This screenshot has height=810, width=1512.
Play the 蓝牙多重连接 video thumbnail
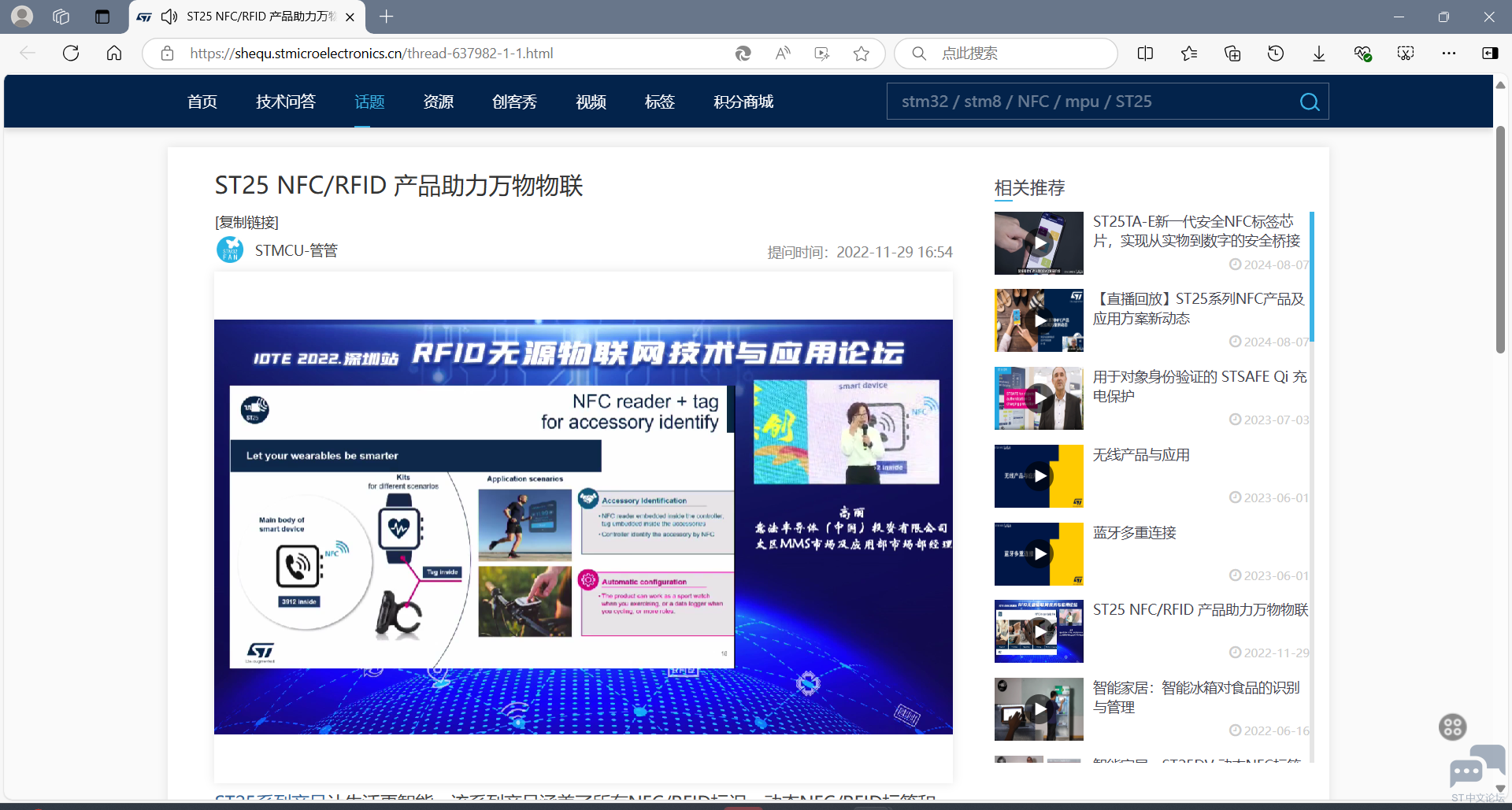(1039, 554)
